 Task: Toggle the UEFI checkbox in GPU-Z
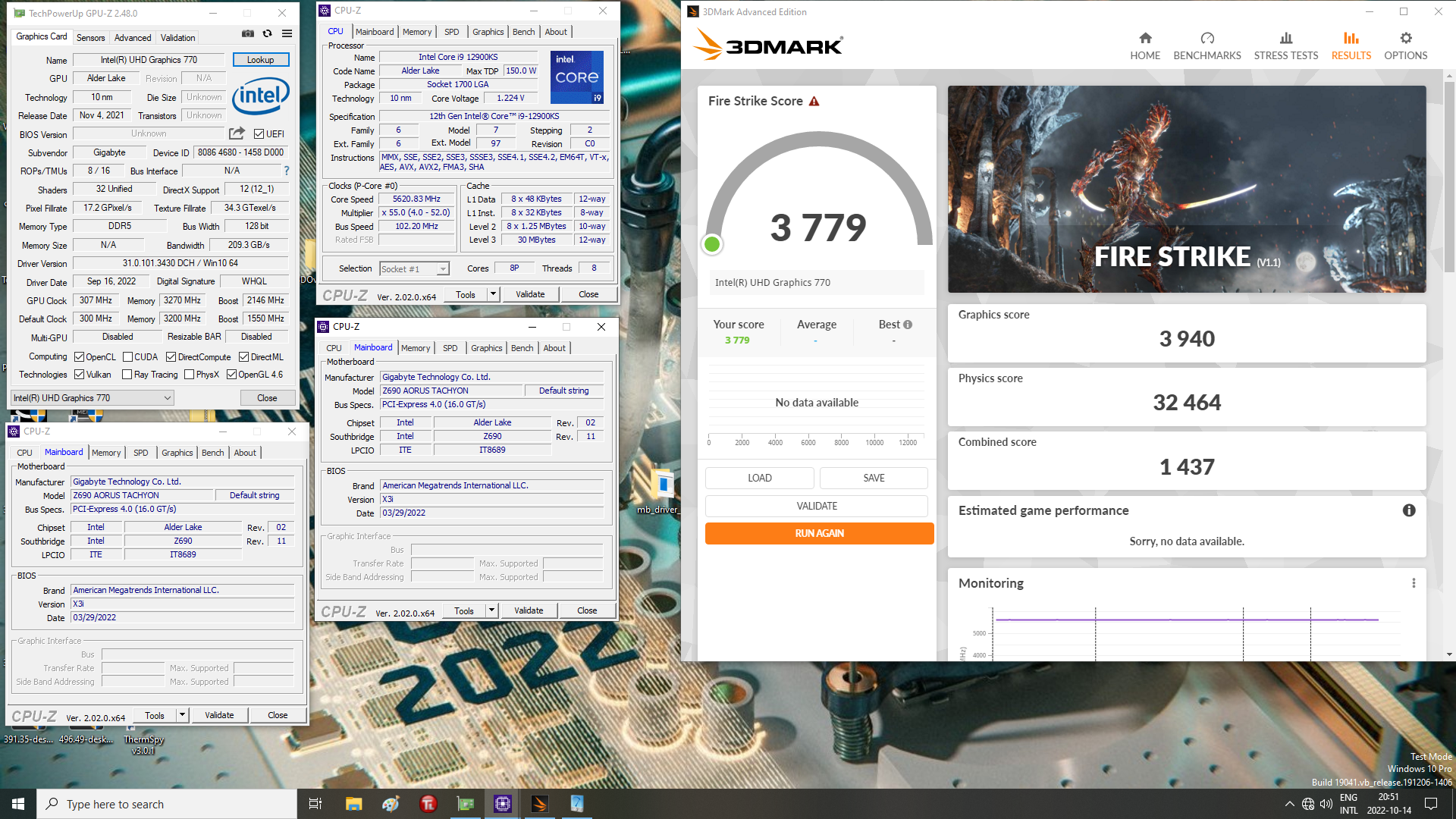(259, 134)
